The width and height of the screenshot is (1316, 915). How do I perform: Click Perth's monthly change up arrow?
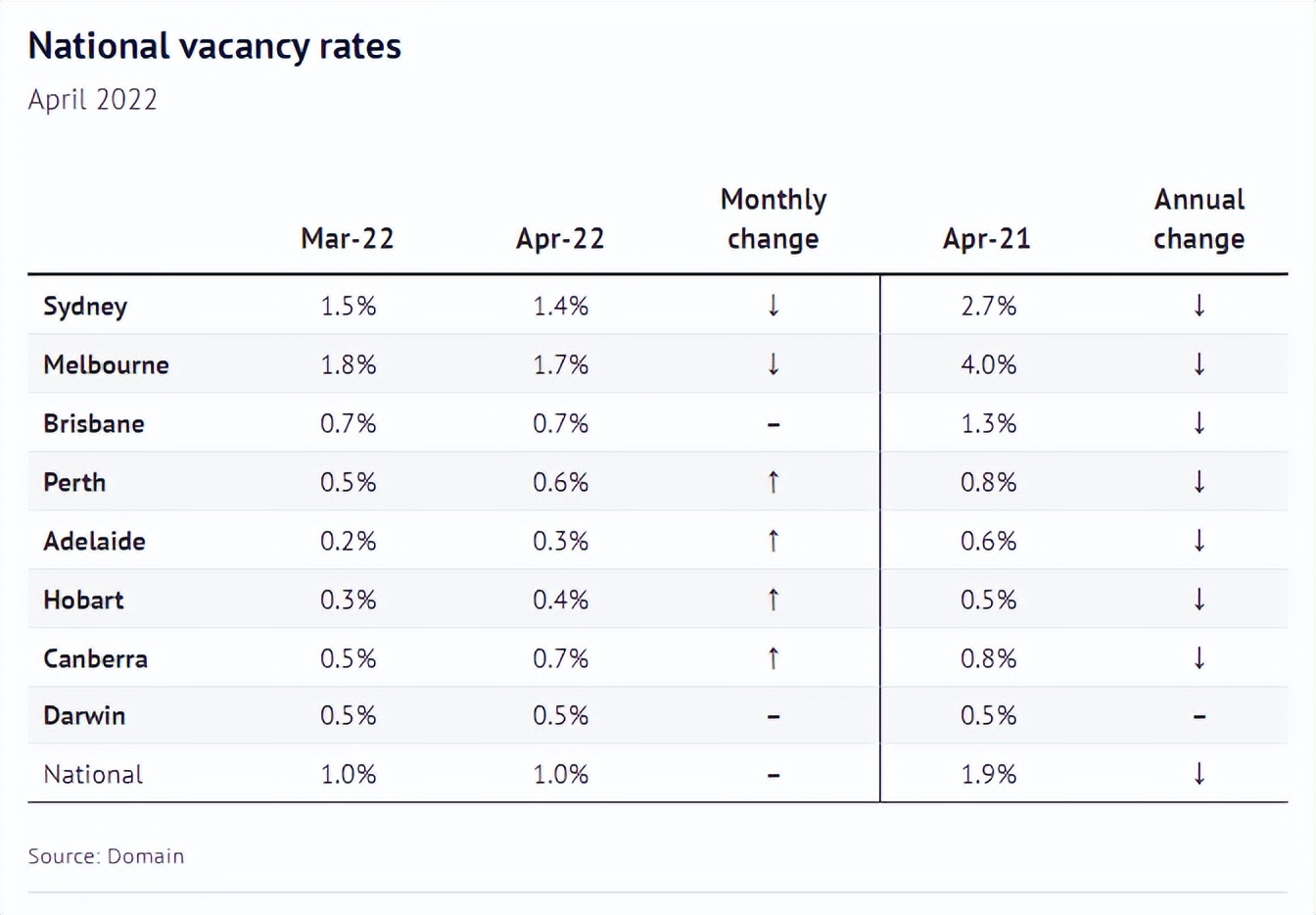[x=774, y=482]
